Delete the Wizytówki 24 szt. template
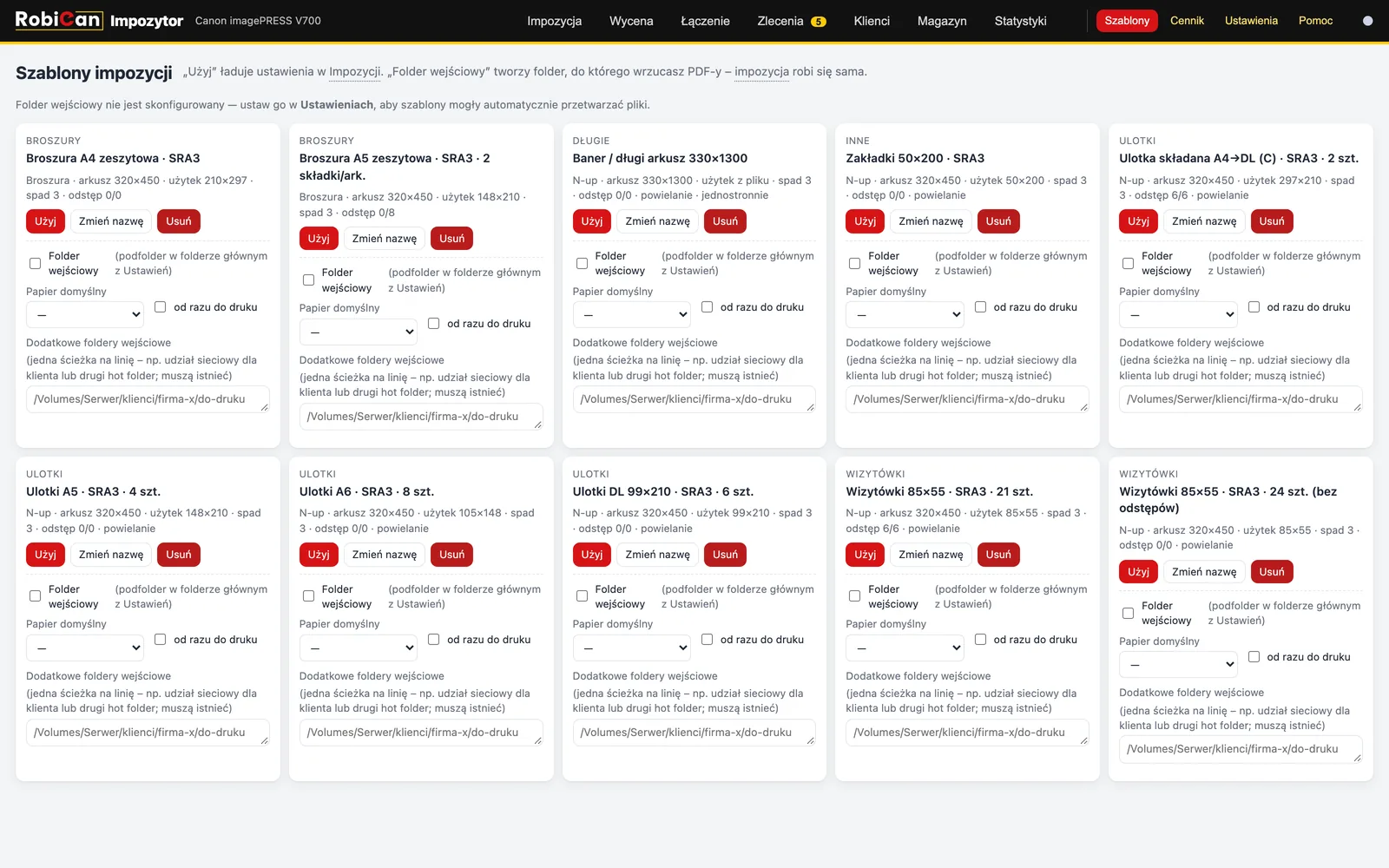 point(1272,572)
